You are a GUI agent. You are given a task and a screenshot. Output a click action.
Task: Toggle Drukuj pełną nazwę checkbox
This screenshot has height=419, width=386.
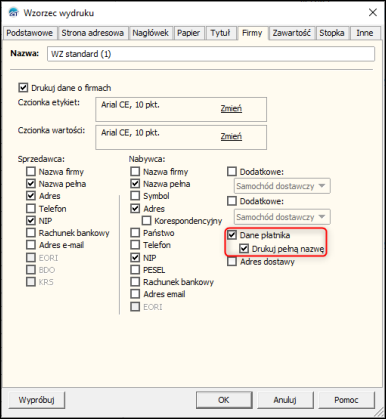pos(244,249)
